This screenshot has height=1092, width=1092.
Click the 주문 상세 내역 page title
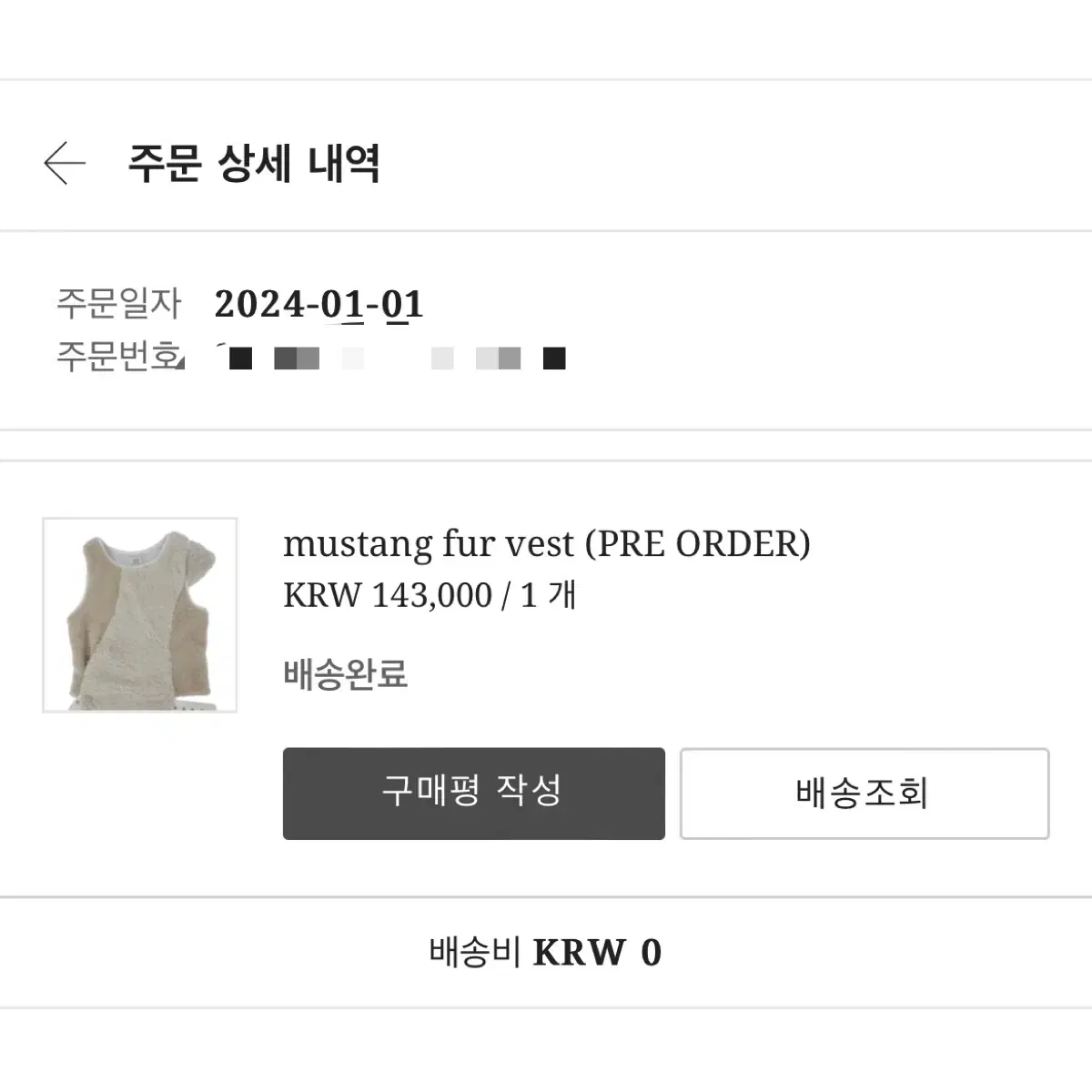(x=254, y=164)
